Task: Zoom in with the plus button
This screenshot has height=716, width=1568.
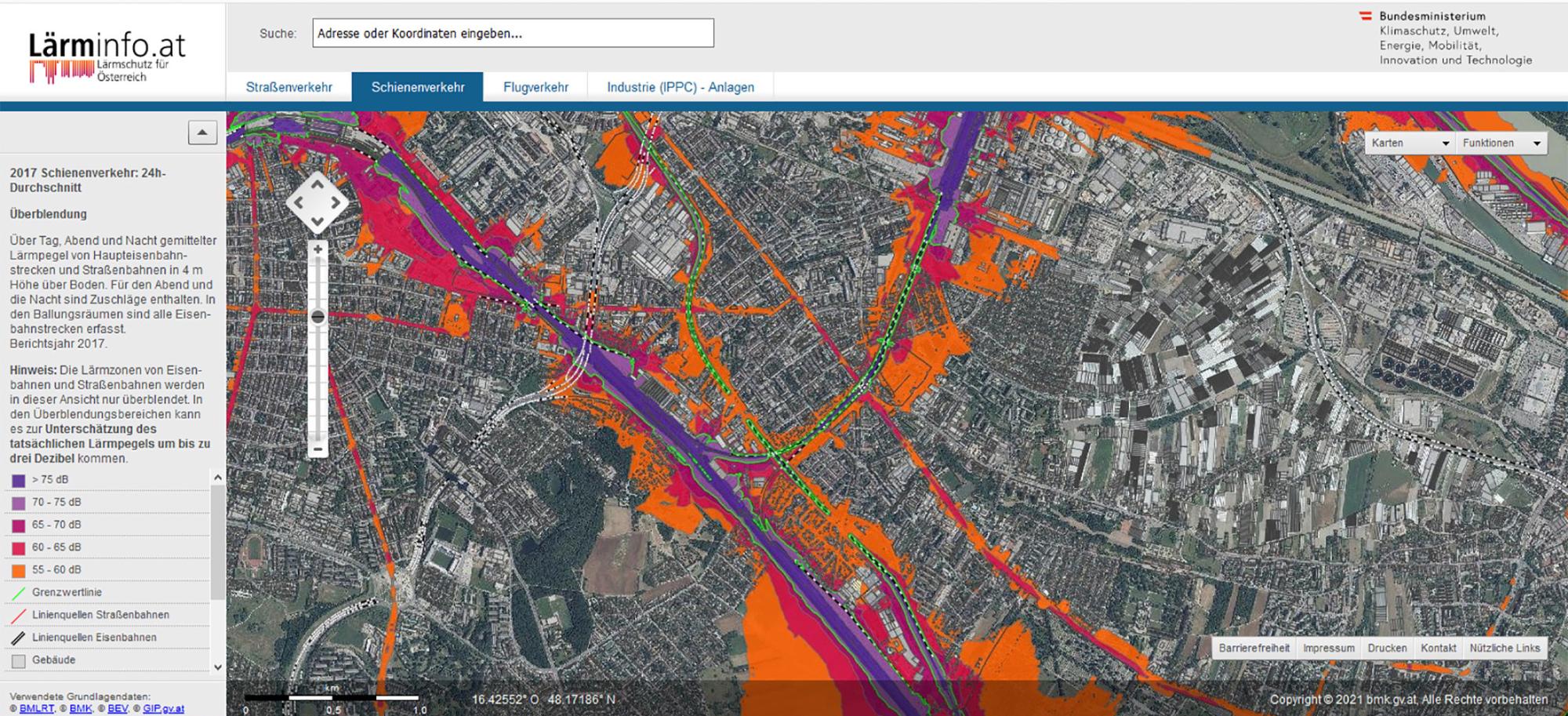Action: pos(318,250)
